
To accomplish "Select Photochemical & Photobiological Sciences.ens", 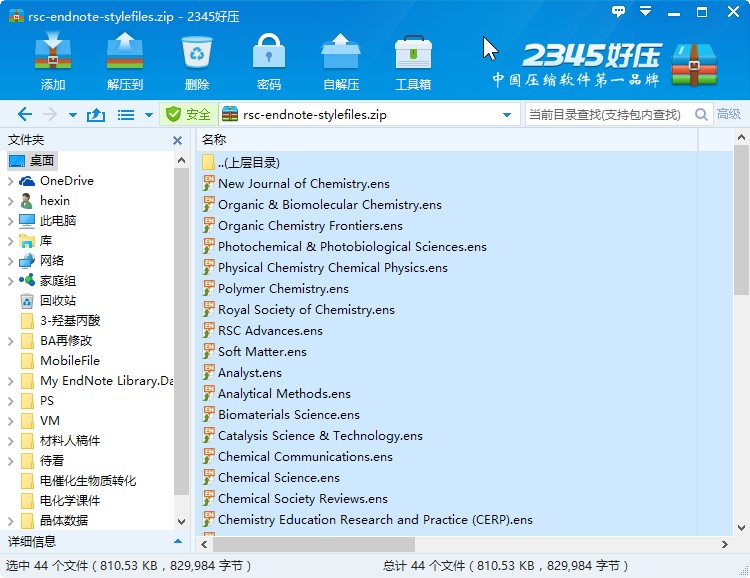I will point(352,247).
